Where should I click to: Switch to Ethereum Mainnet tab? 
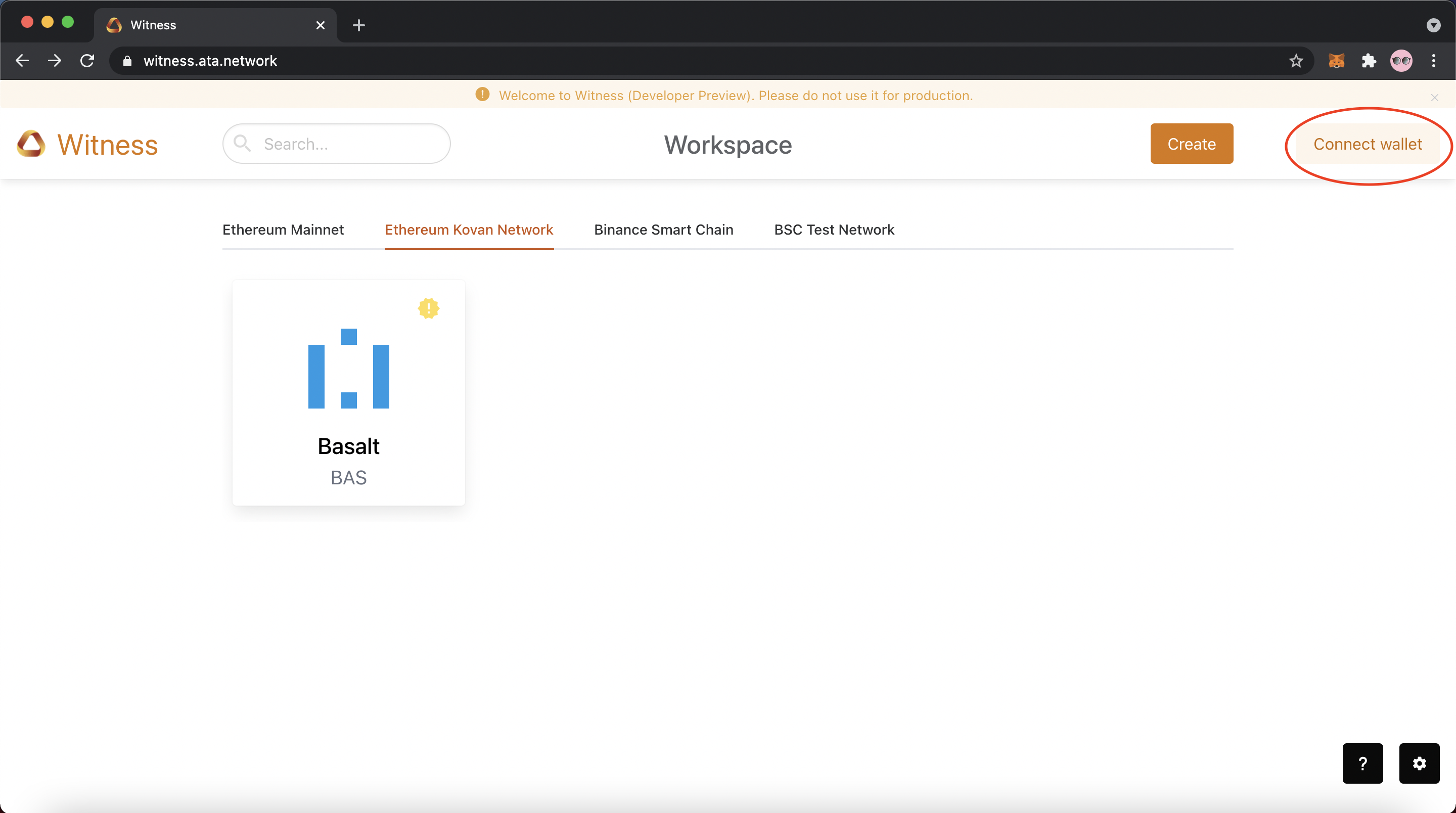pos(283,230)
